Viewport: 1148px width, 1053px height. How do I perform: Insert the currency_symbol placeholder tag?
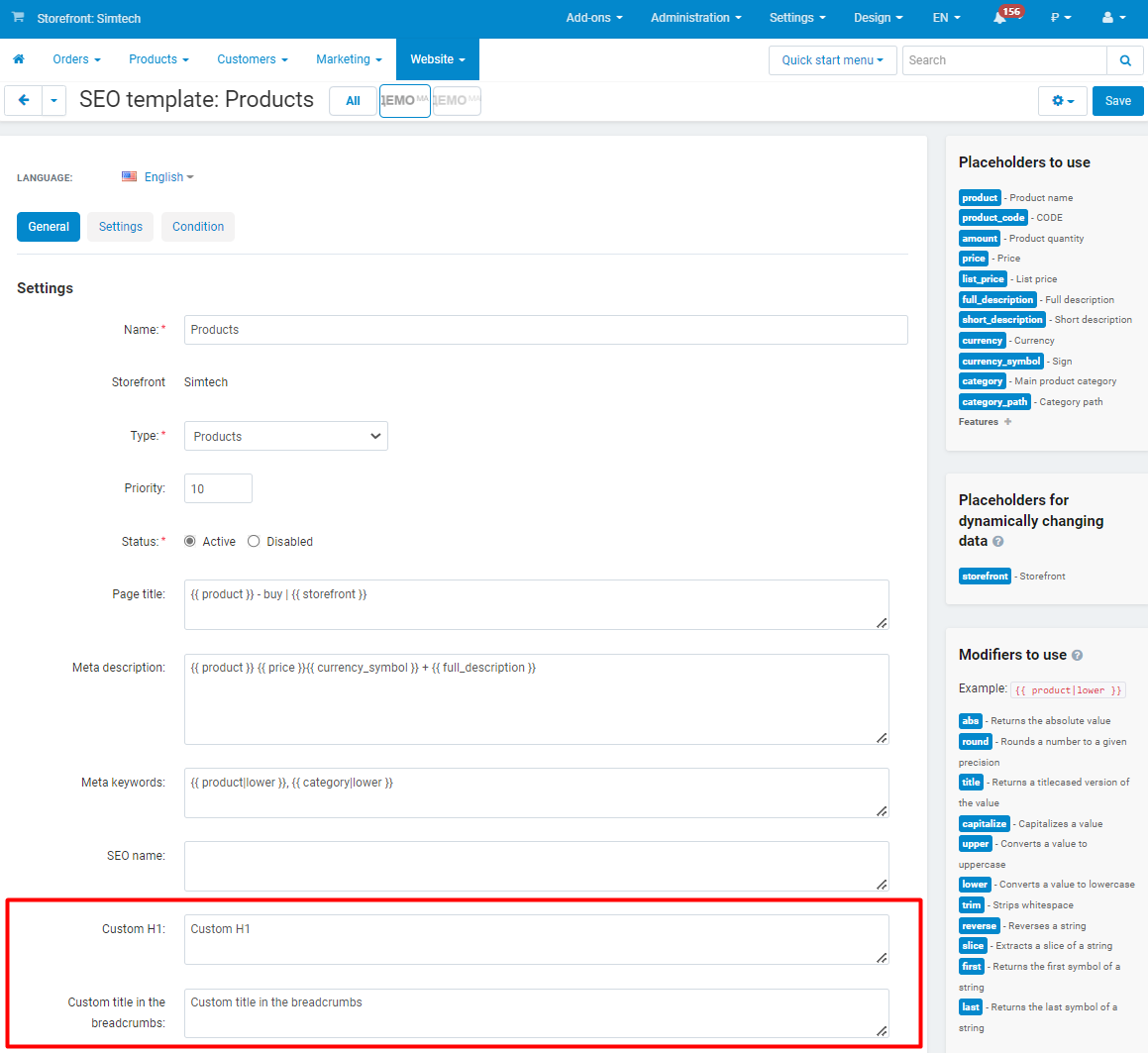point(1001,361)
